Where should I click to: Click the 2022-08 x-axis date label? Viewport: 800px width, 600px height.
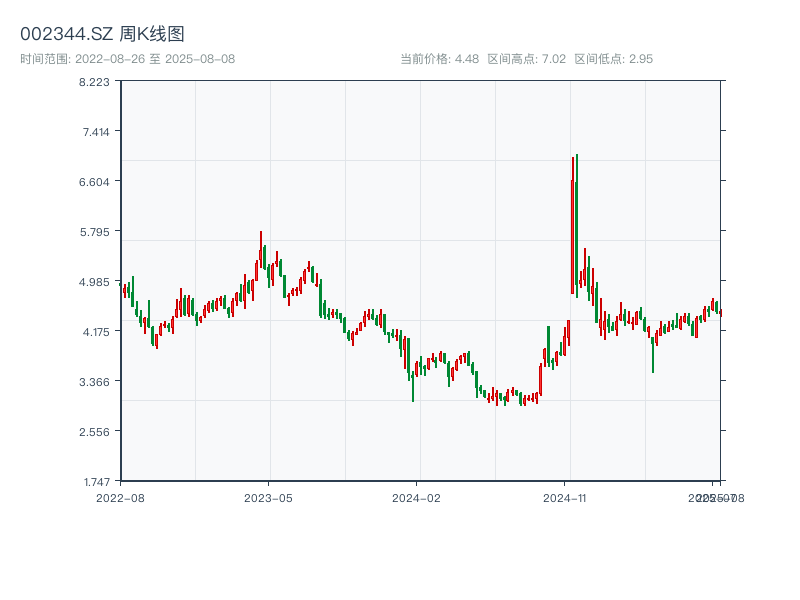tap(120, 497)
